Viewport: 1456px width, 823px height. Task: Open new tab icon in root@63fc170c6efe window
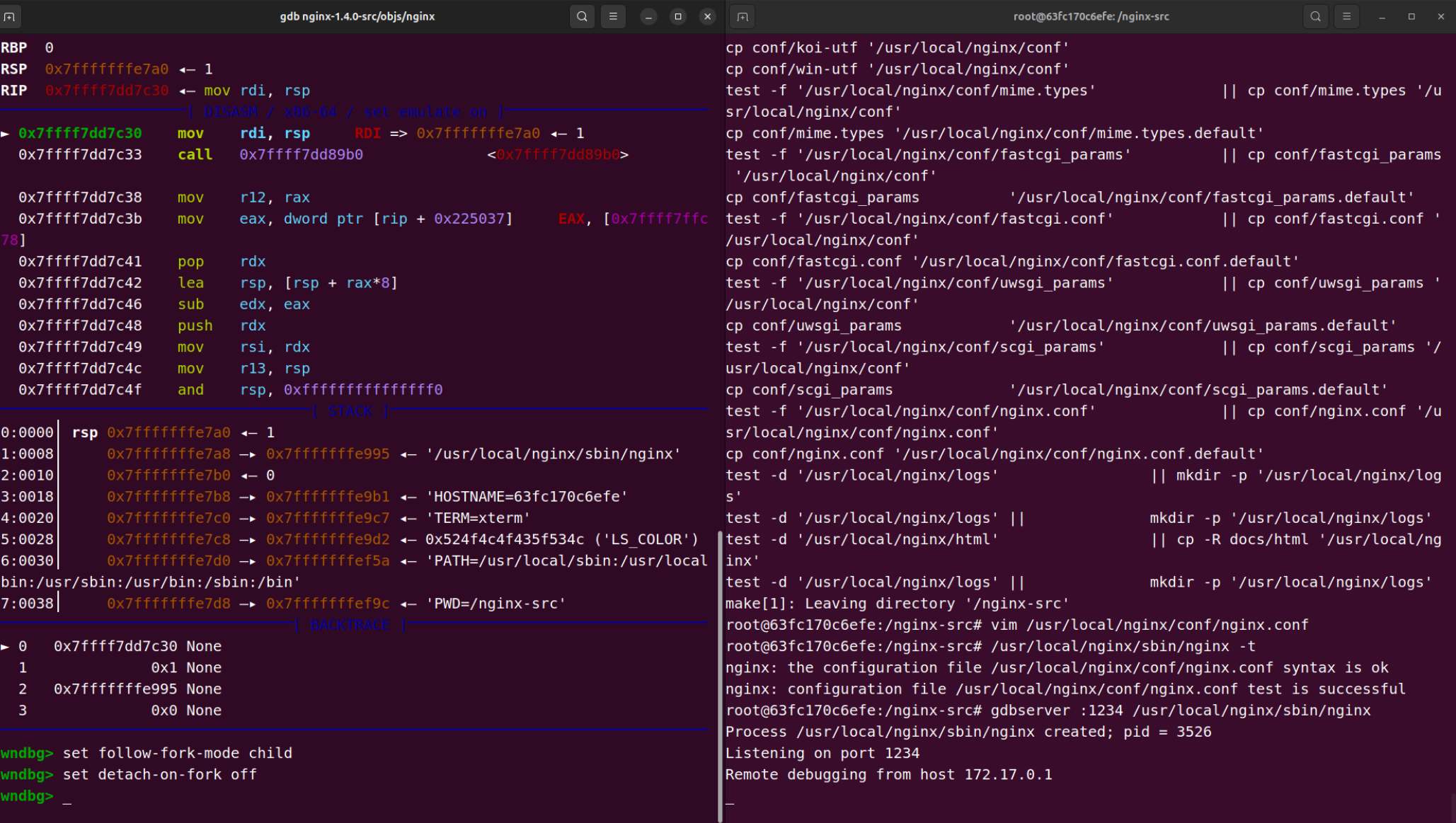click(743, 16)
